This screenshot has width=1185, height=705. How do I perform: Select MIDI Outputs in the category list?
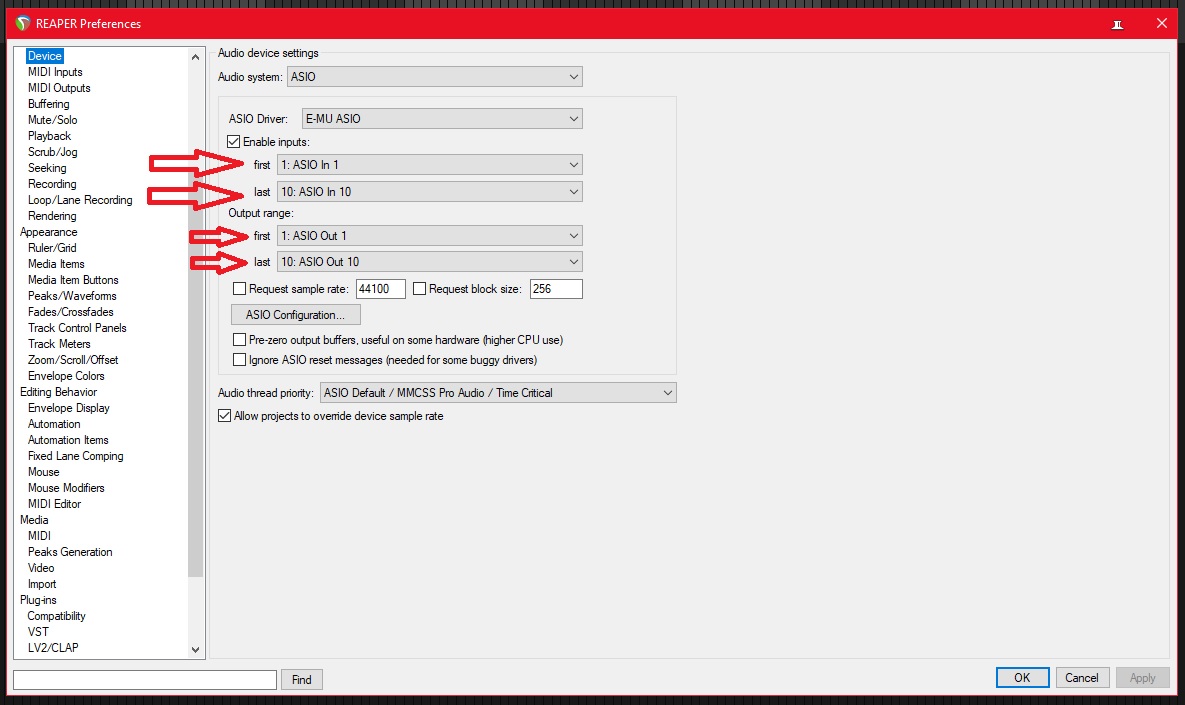[59, 88]
